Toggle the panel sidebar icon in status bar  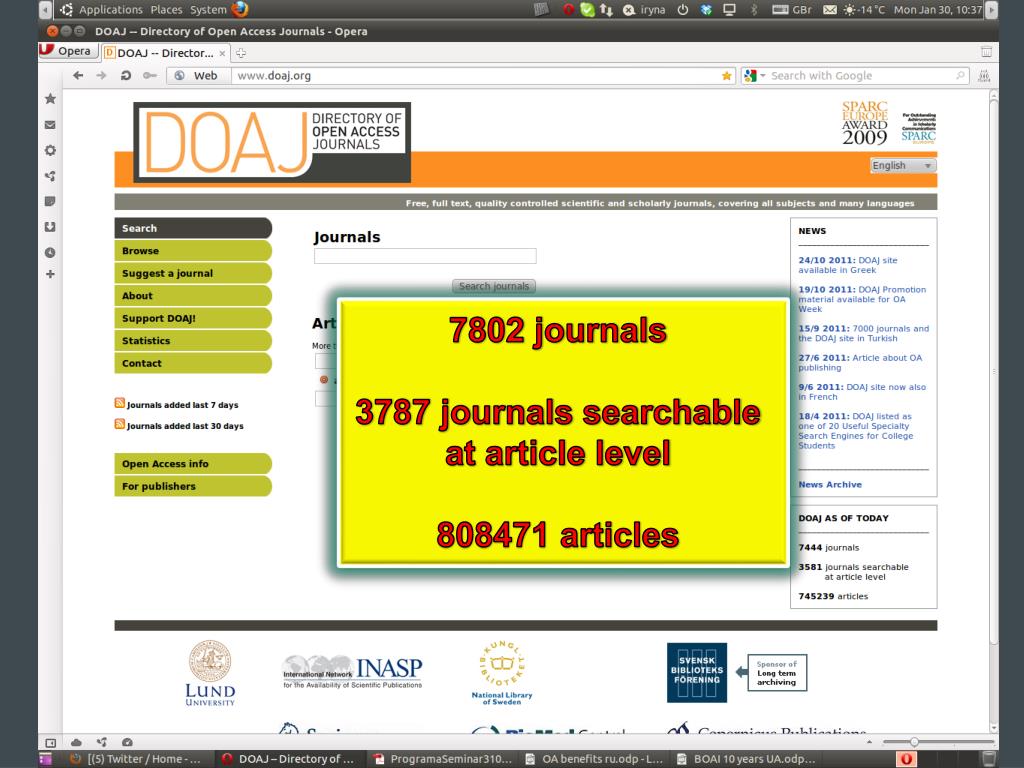click(50, 742)
